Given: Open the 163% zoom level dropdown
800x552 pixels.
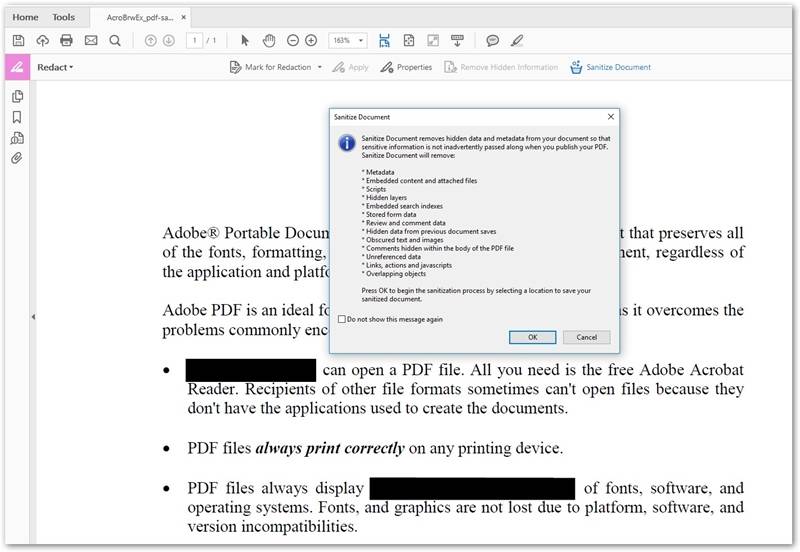Looking at the screenshot, I should (x=360, y=41).
